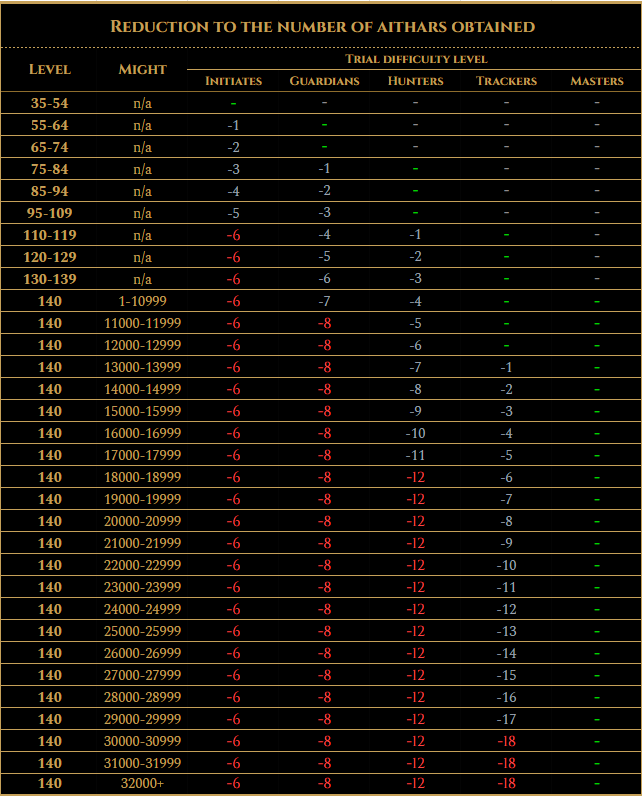Click the might cell '18000-18999'

pyautogui.click(x=143, y=477)
